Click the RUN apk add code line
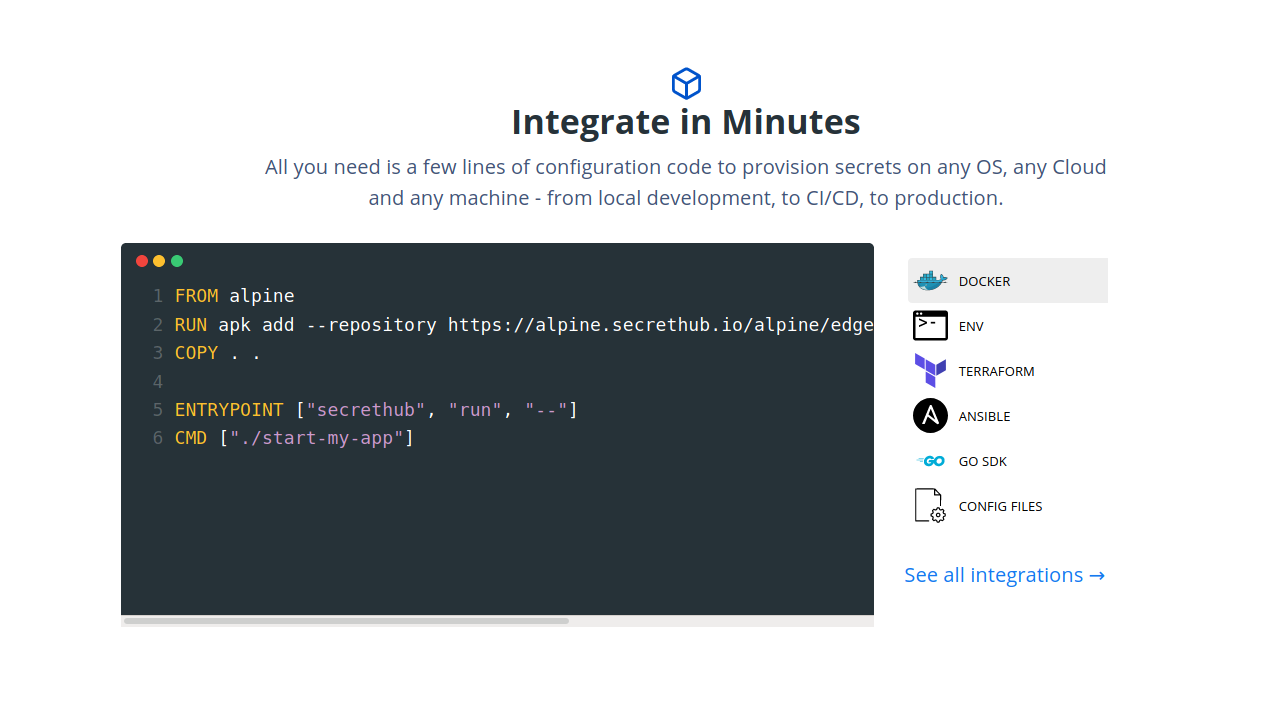 point(524,325)
